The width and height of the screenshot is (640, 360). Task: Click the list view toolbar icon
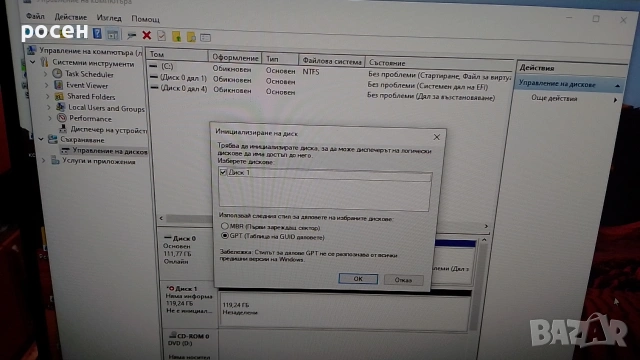click(x=205, y=38)
